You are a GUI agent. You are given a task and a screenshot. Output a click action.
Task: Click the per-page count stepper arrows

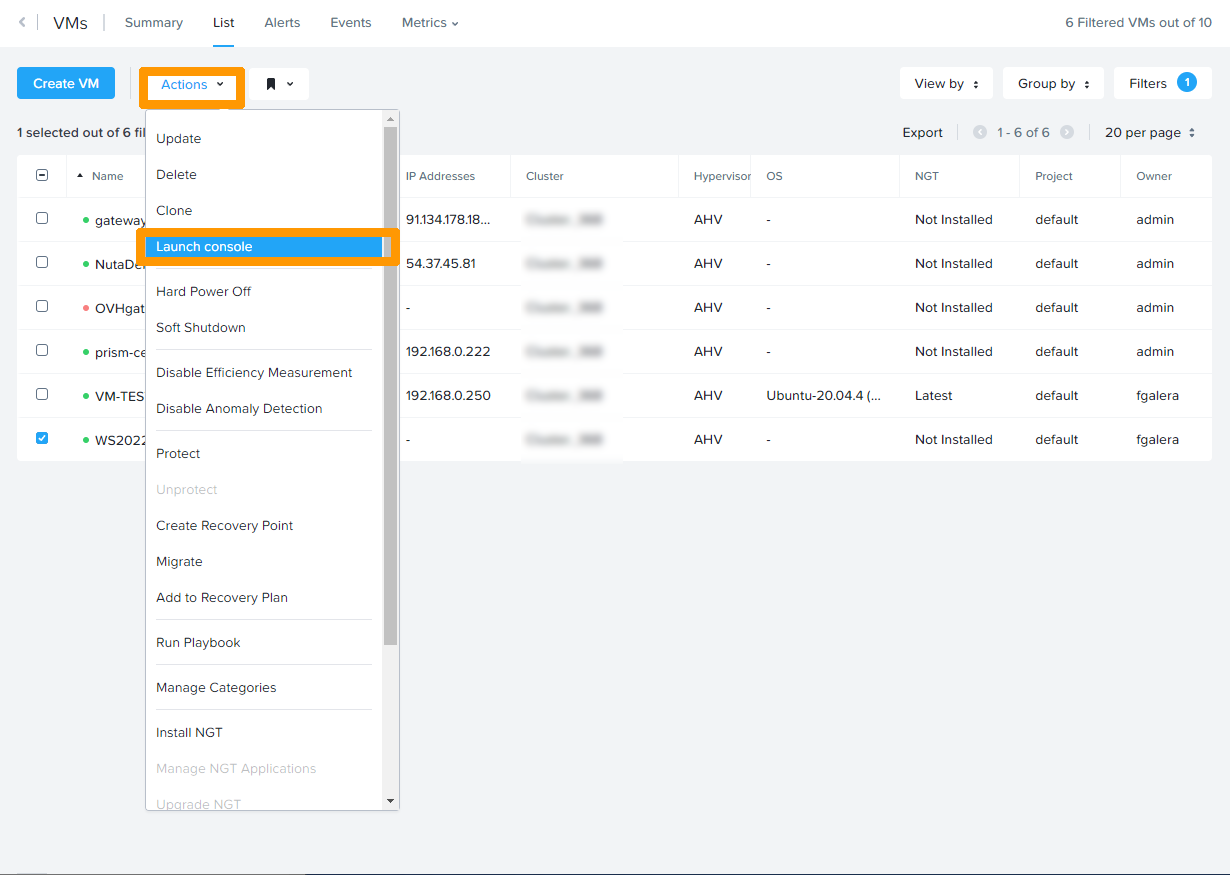[1189, 132]
